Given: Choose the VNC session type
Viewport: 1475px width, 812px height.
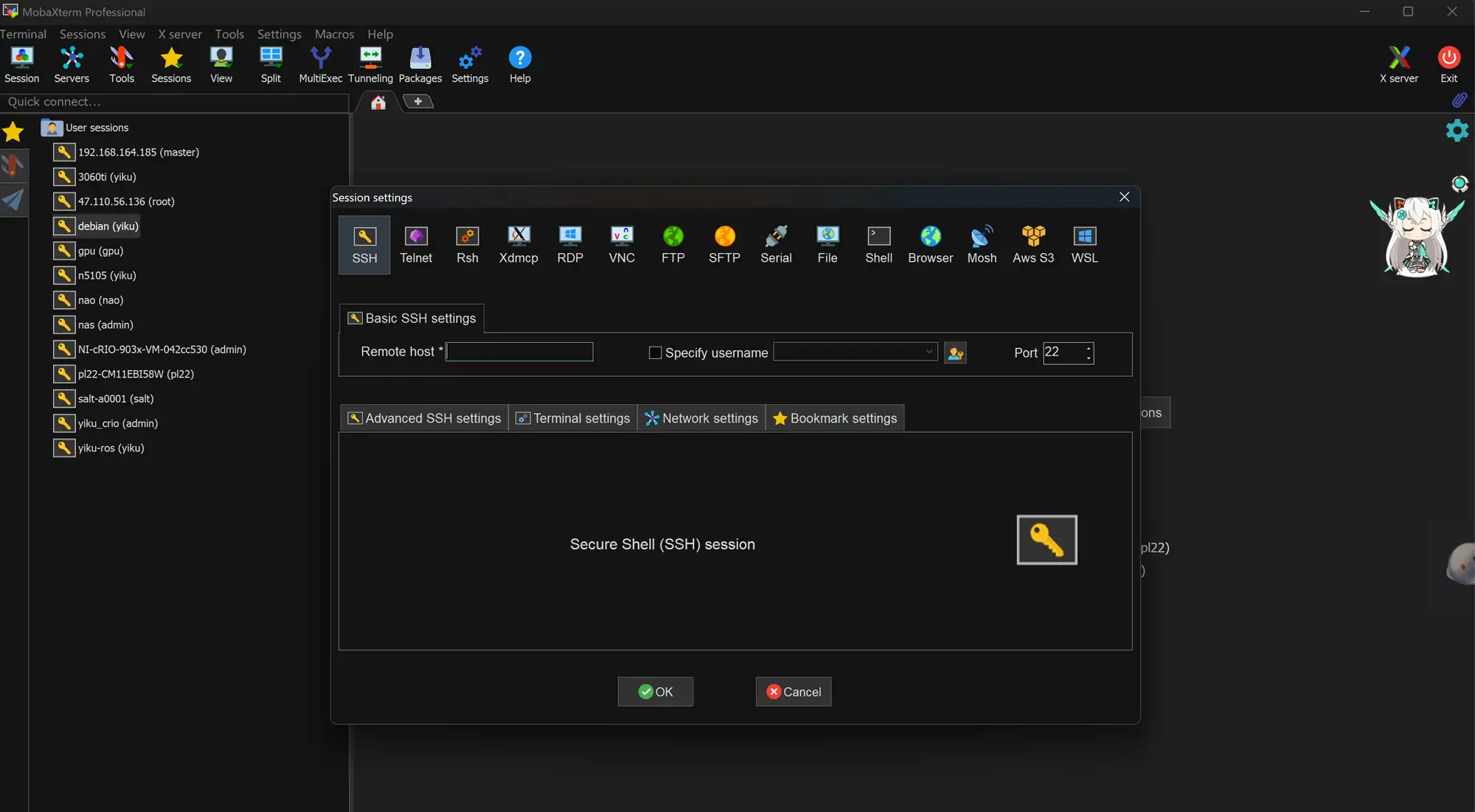Looking at the screenshot, I should tap(622, 245).
